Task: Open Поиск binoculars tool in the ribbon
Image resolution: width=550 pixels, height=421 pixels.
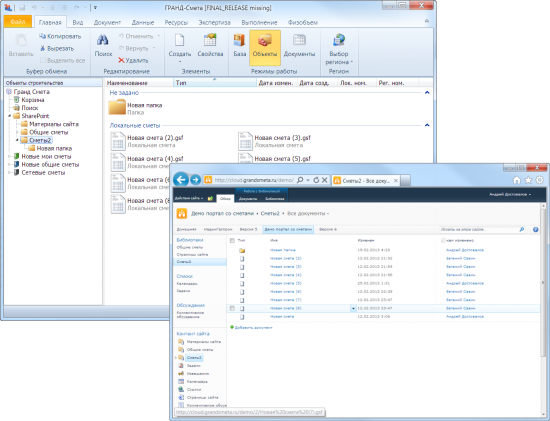Action: click(x=102, y=40)
